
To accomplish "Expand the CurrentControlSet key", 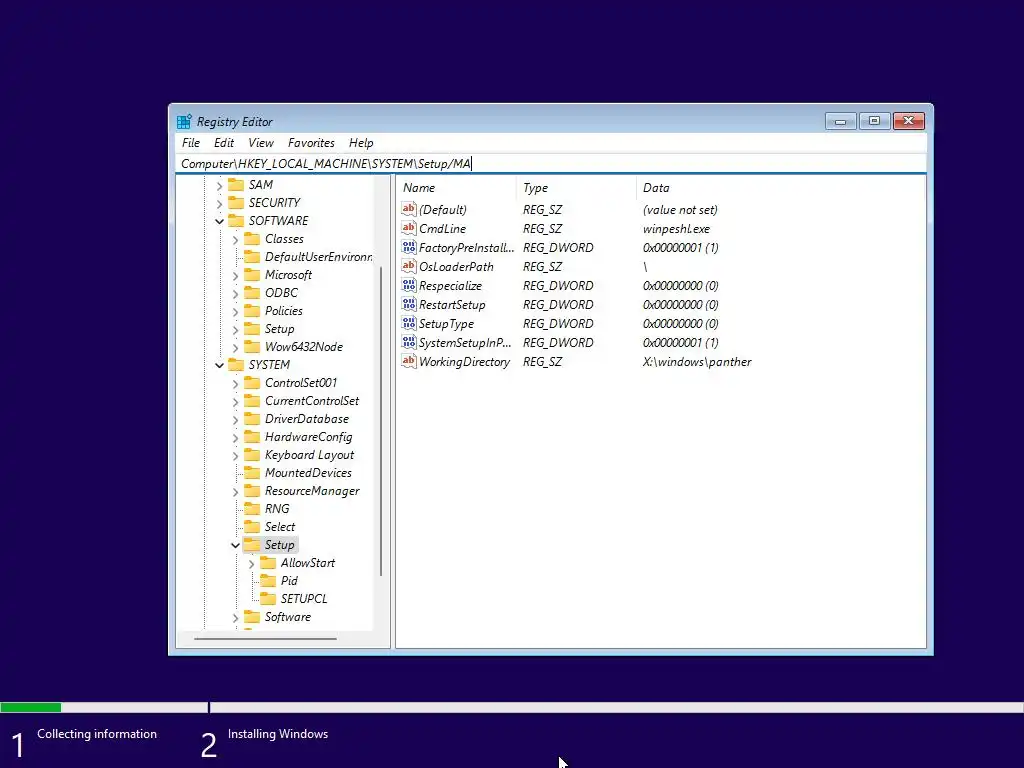I will click(236, 402).
